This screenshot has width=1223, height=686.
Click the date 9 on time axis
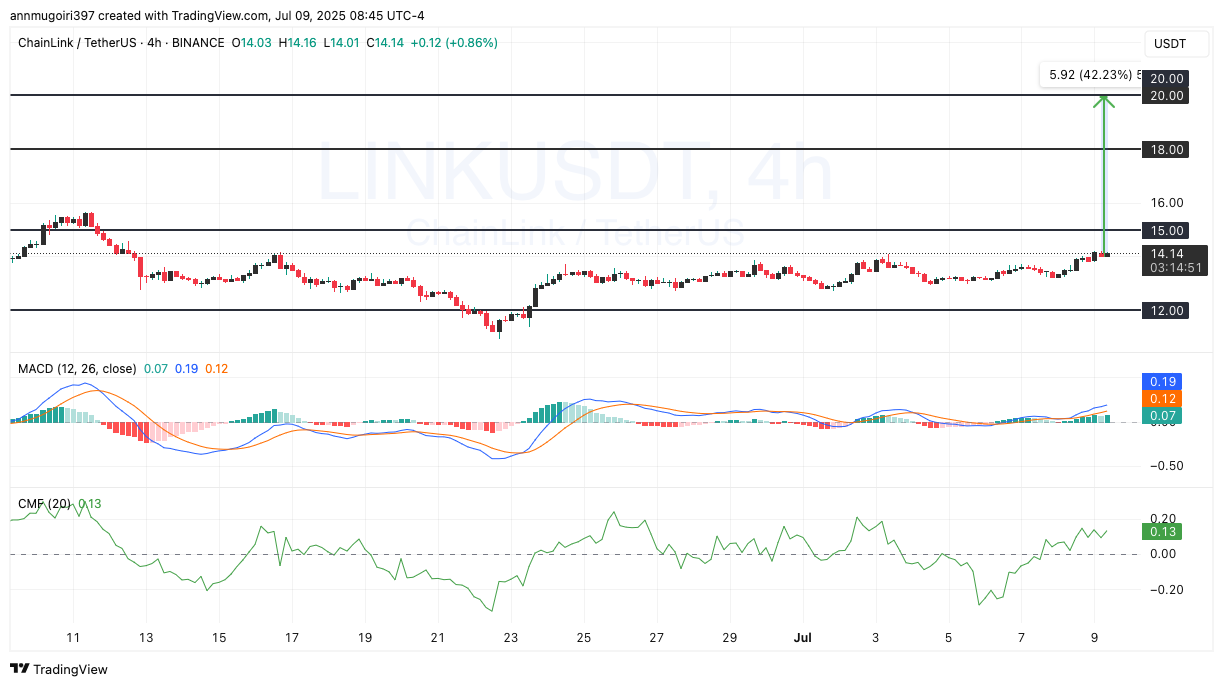coord(1094,637)
